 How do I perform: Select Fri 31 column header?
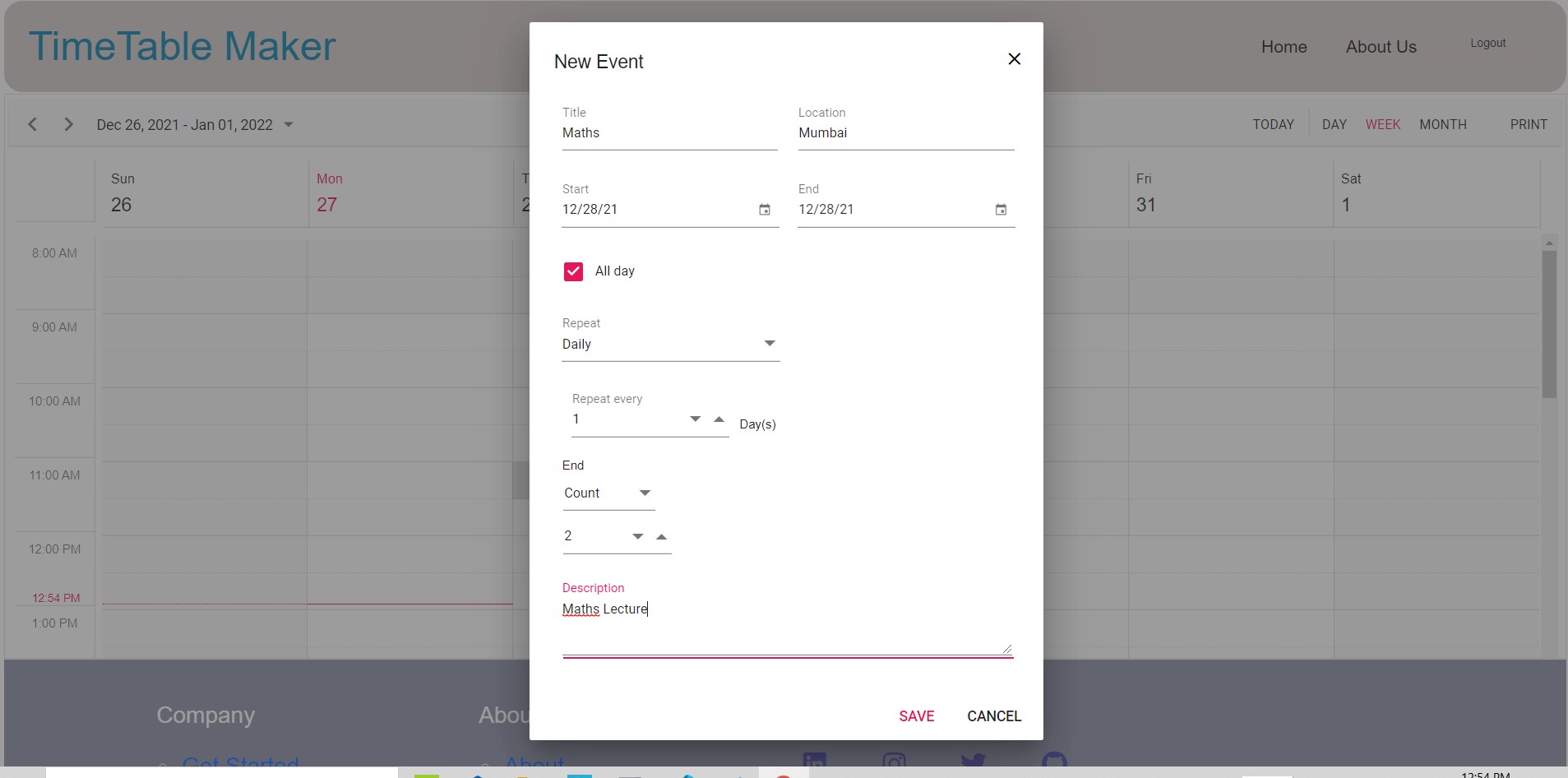(1230, 193)
